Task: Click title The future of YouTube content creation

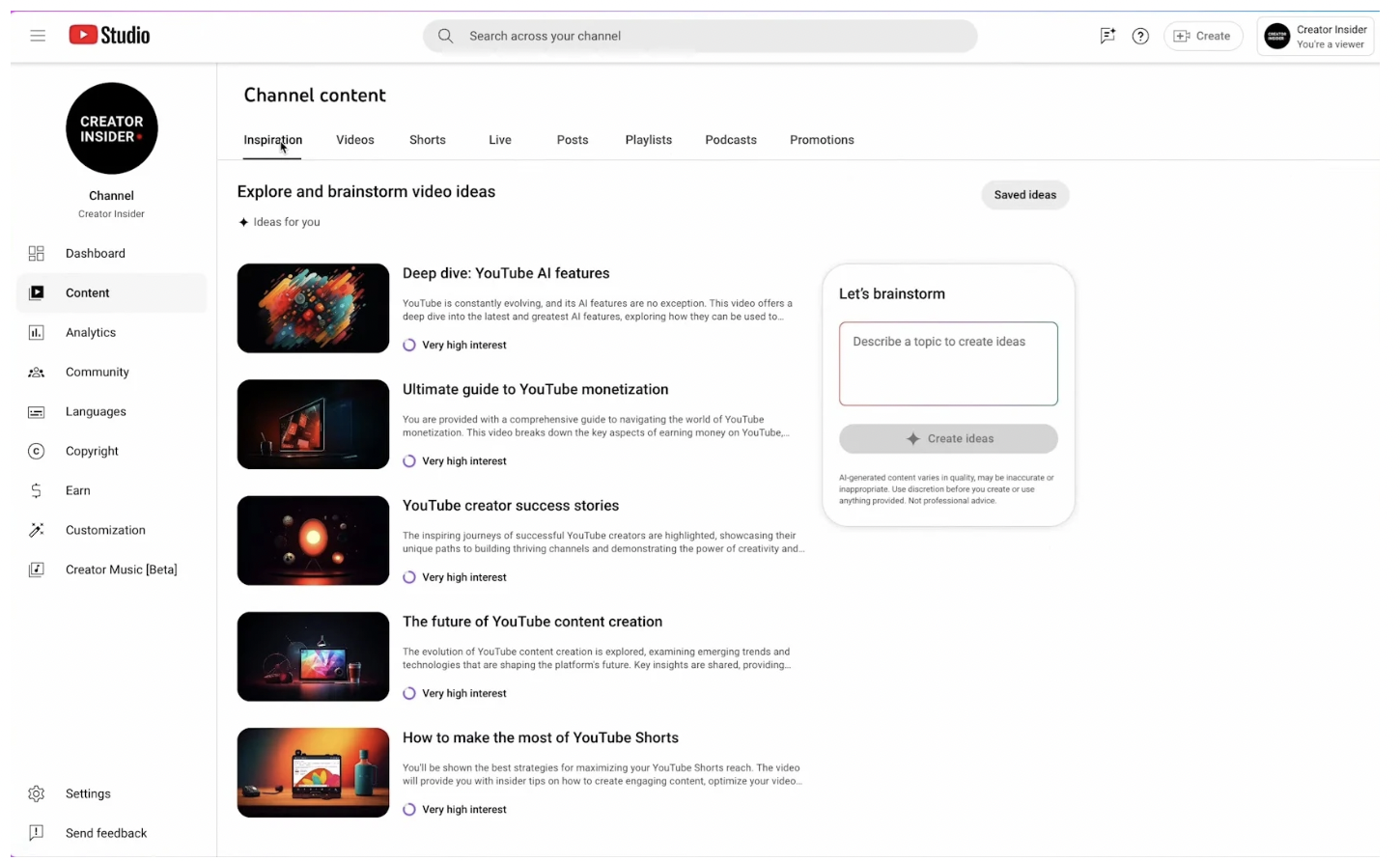Action: [532, 622]
